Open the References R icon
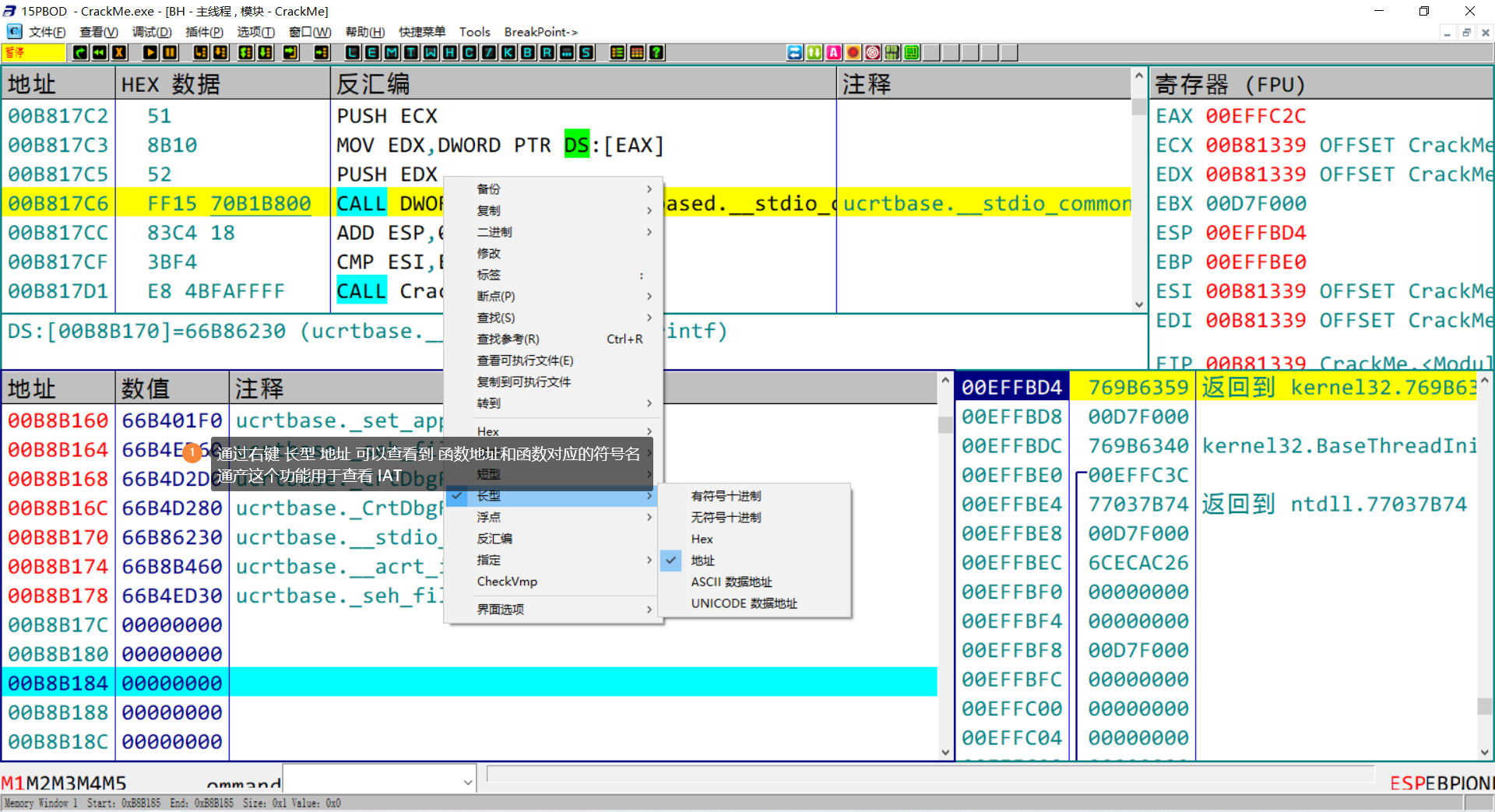Viewport: 1495px width, 812px height. [547, 53]
